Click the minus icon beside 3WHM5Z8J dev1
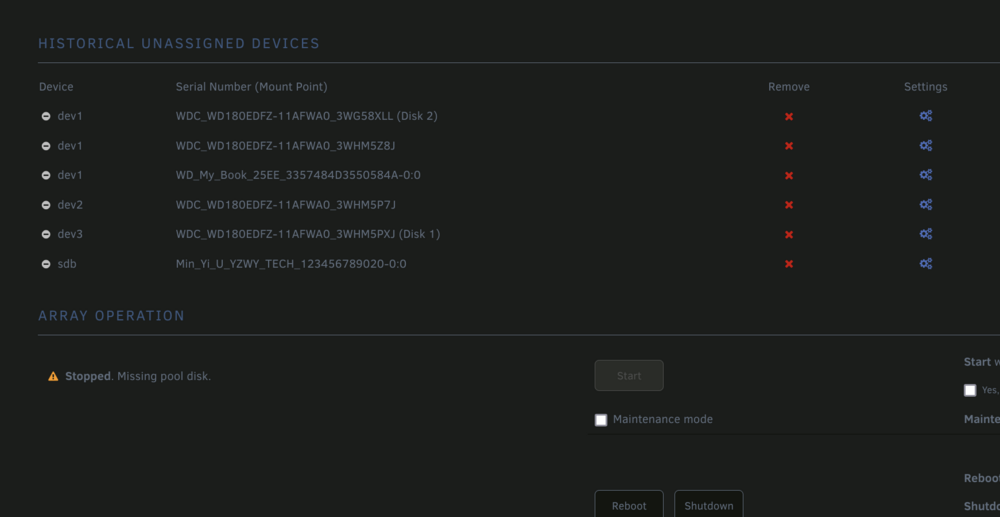The height and width of the screenshot is (517, 1000). pos(46,146)
